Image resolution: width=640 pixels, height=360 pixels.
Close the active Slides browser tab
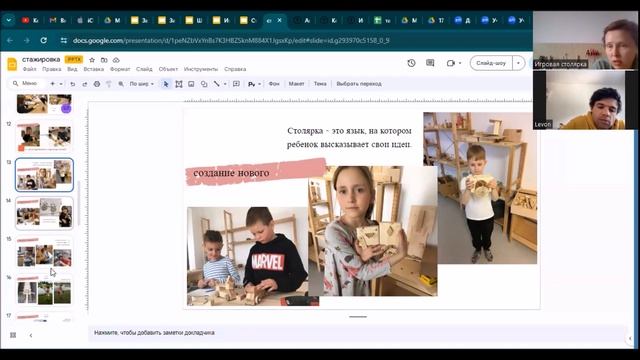pyautogui.click(x=280, y=20)
